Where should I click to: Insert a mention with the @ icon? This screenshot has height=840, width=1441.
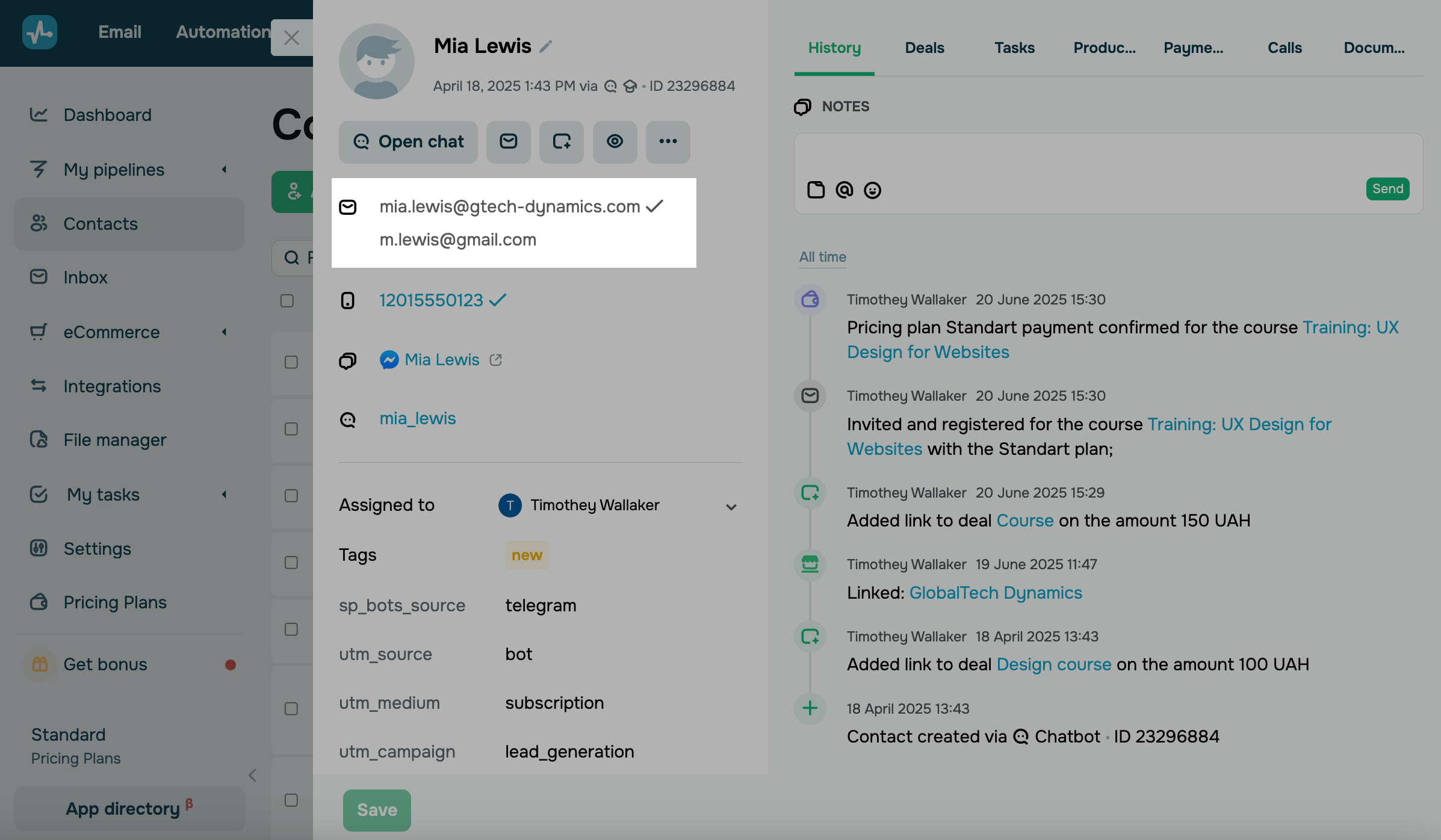[844, 190]
